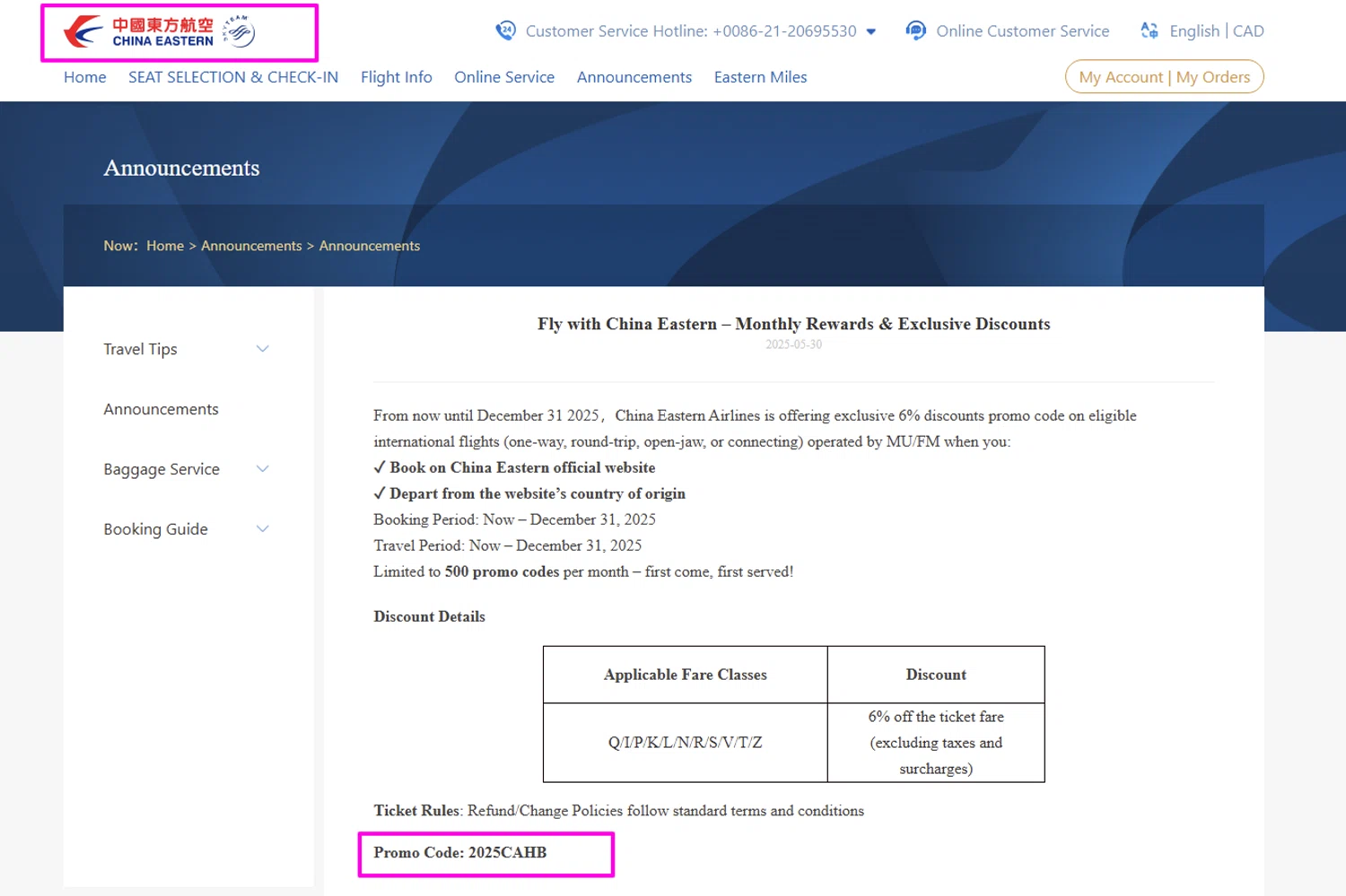This screenshot has width=1346, height=896.
Task: Click the 24-hour hotline phone icon
Action: pos(506,30)
